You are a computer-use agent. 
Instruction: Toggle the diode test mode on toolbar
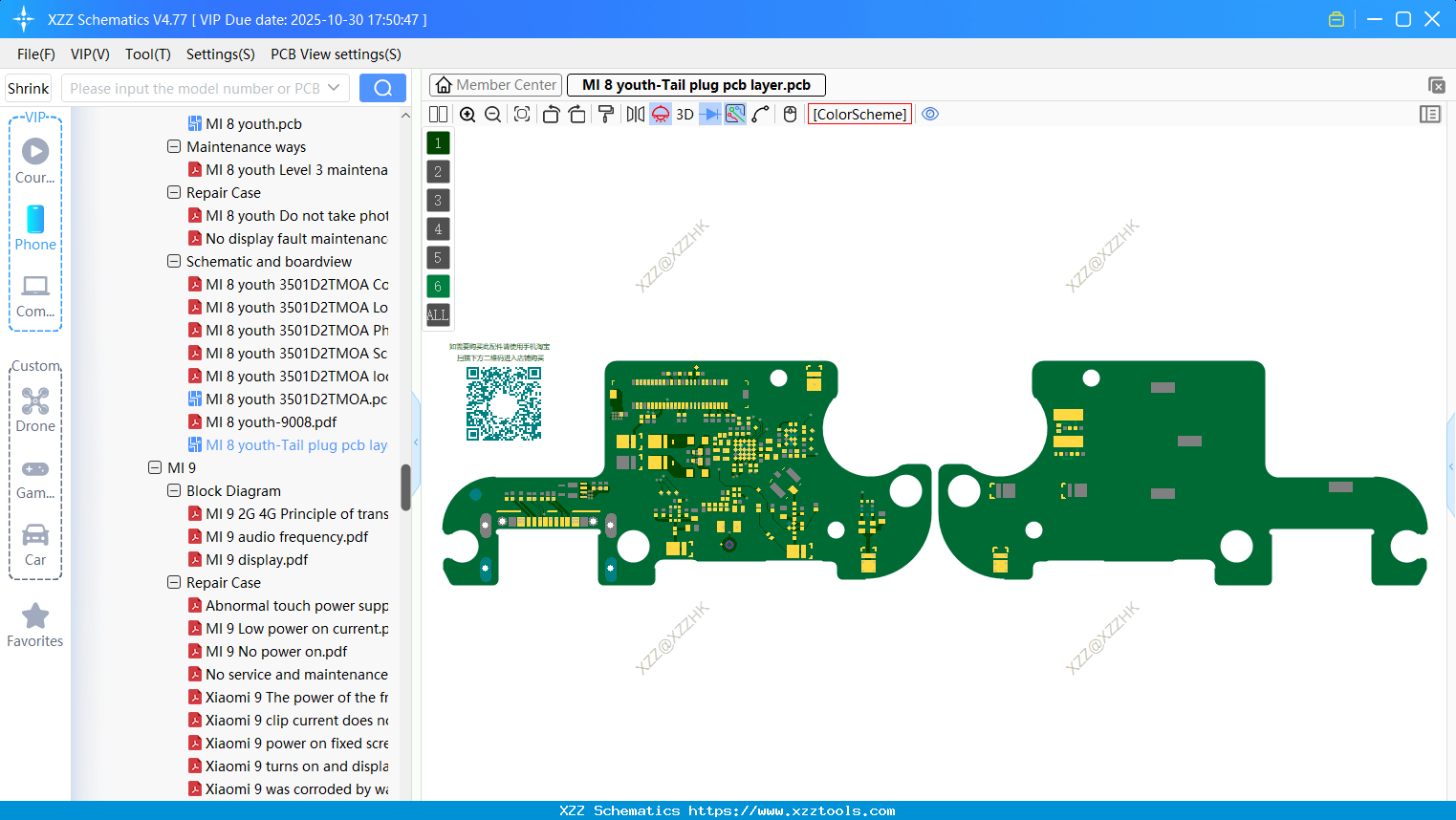pos(709,114)
